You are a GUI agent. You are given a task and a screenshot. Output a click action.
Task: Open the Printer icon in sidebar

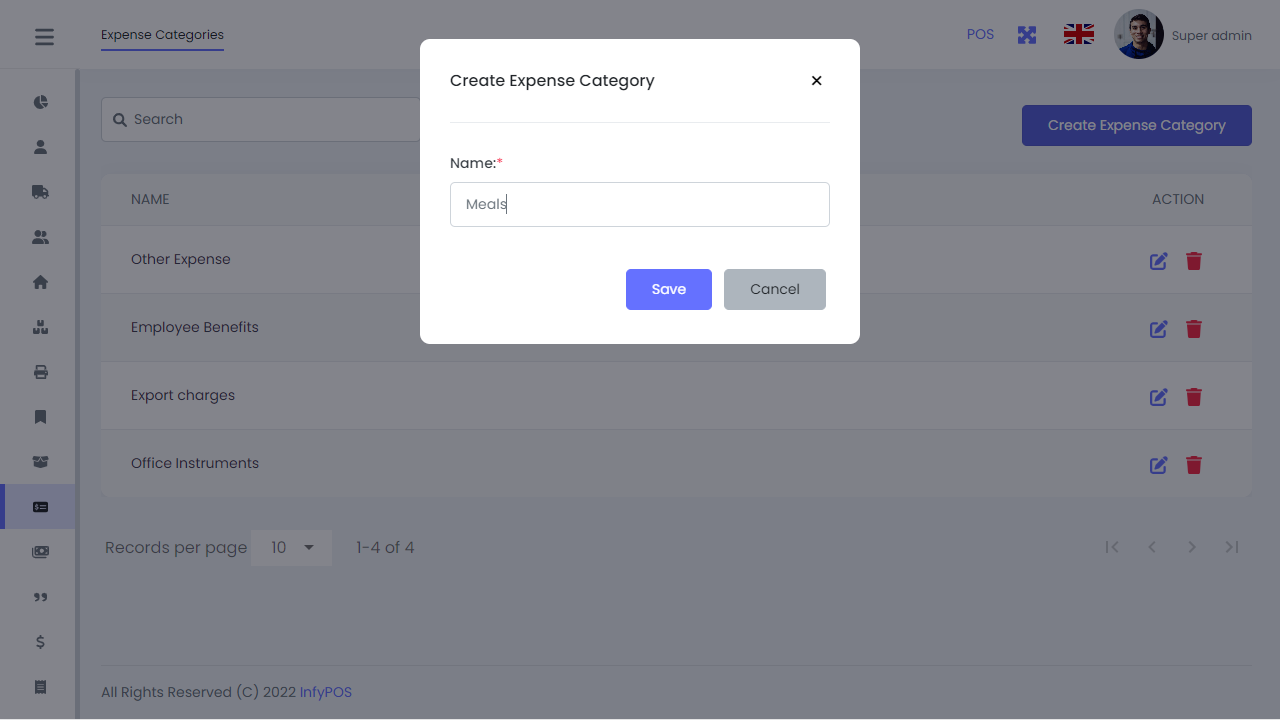point(40,371)
